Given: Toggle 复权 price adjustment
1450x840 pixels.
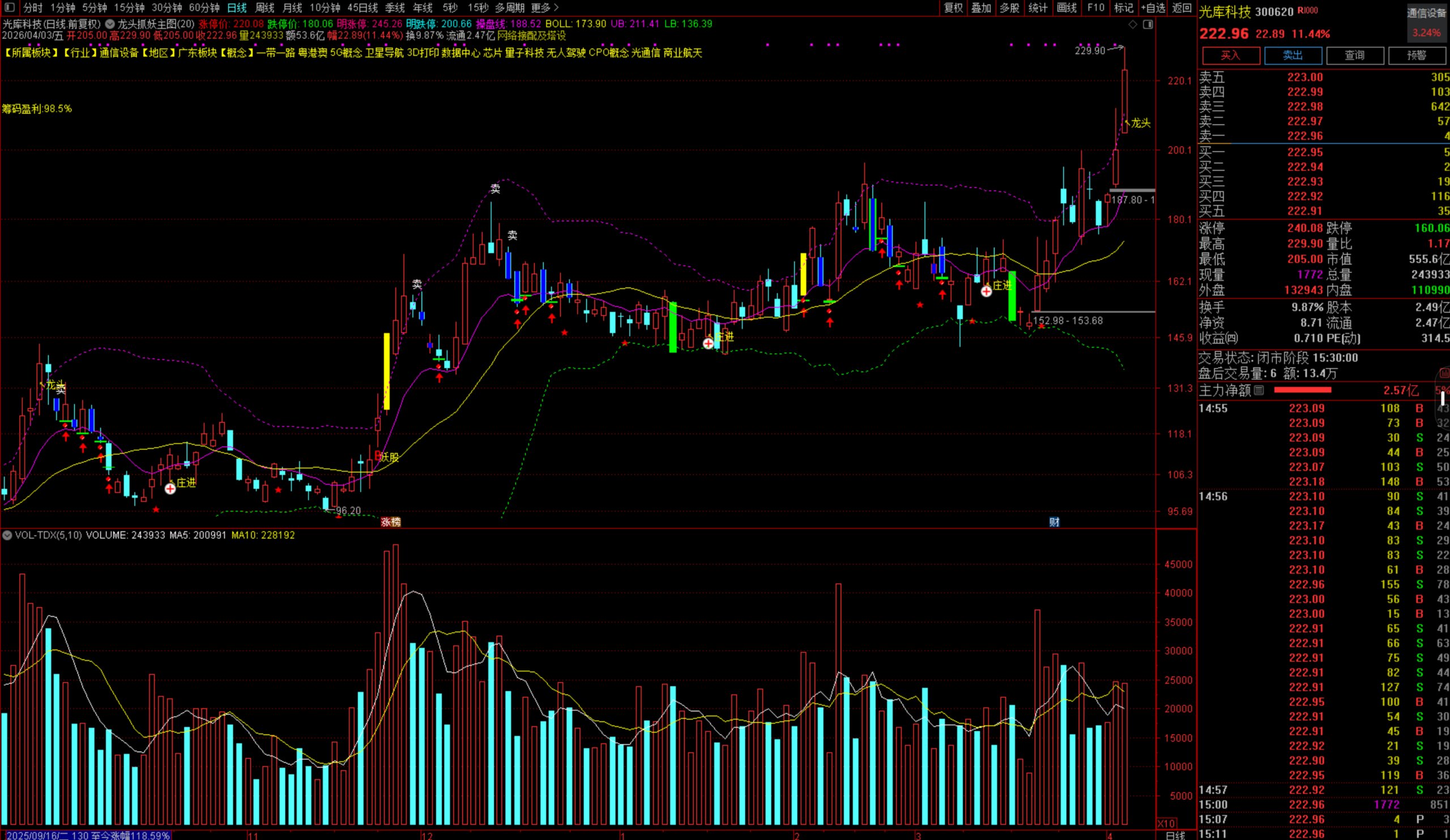Looking at the screenshot, I should tap(953, 7).
